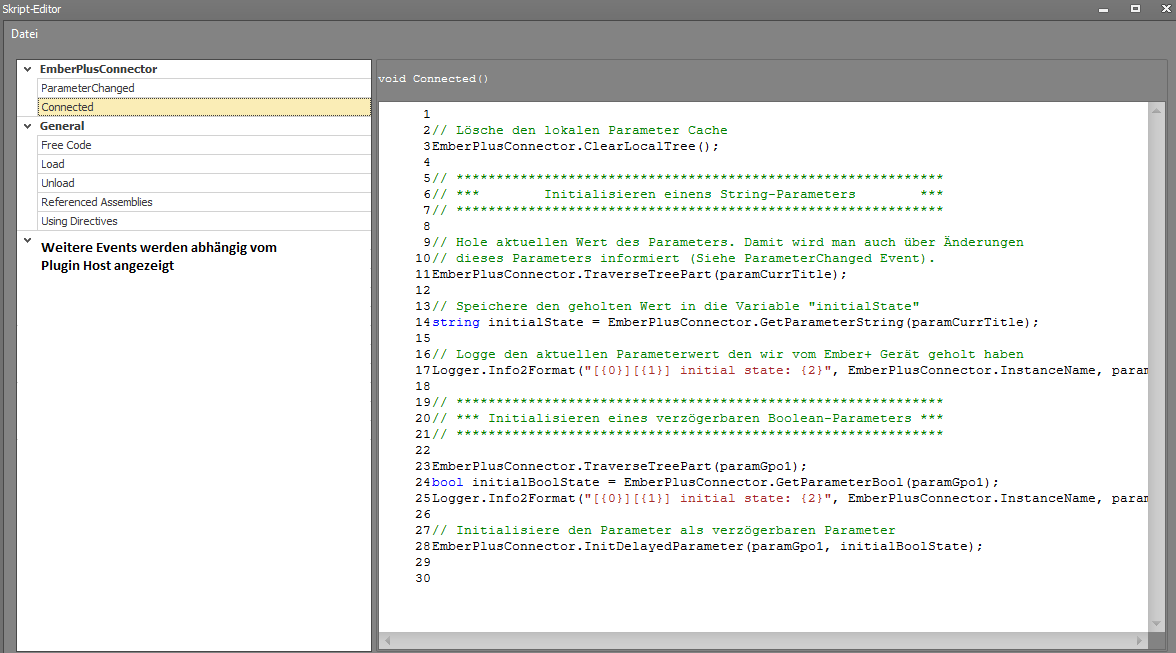This screenshot has width=1176, height=653.
Task: Click the comment Logge den aktuellen Parameterwert
Action: [728, 355]
